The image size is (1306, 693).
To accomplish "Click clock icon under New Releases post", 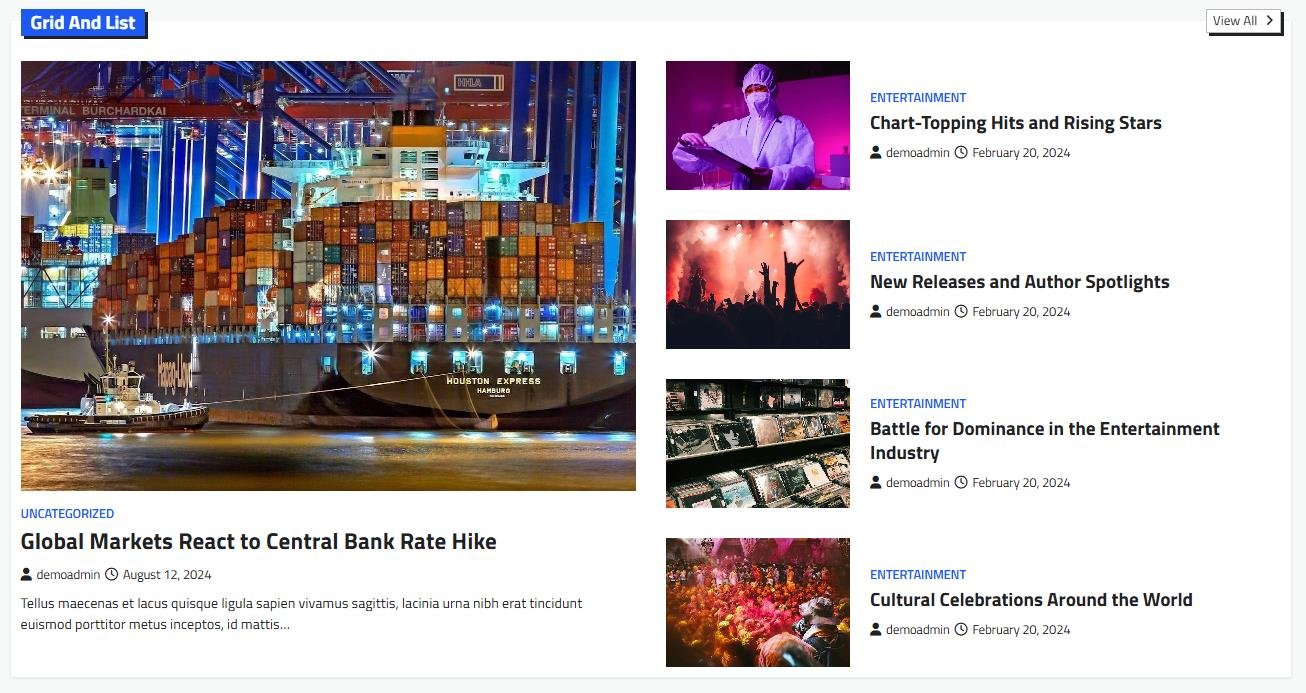I will (x=961, y=311).
